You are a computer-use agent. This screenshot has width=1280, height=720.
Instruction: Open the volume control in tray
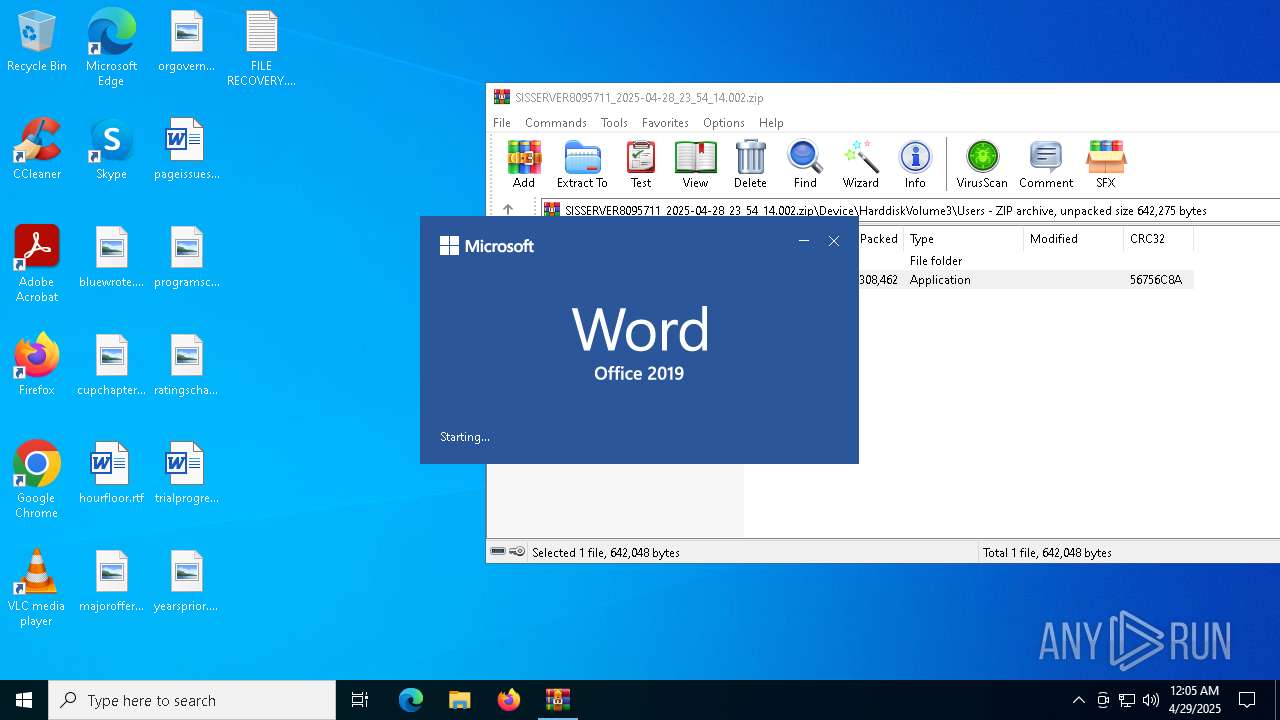point(1151,700)
